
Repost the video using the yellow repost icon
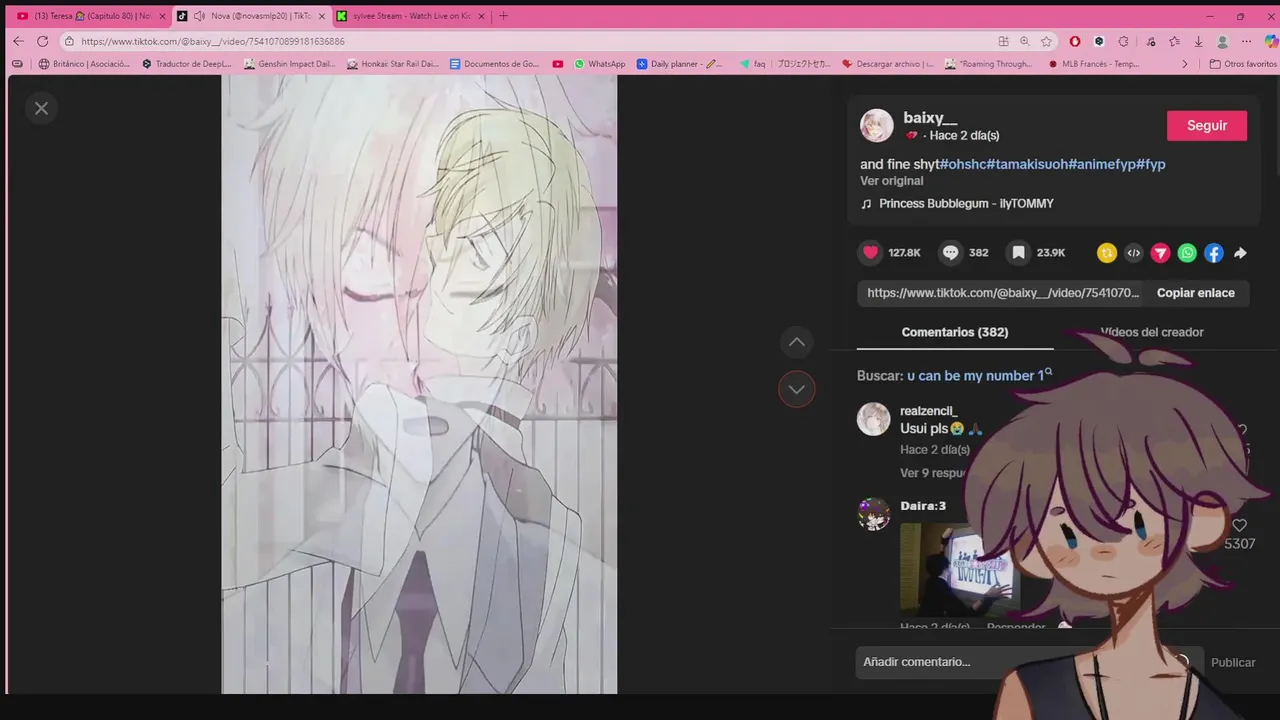1107,253
